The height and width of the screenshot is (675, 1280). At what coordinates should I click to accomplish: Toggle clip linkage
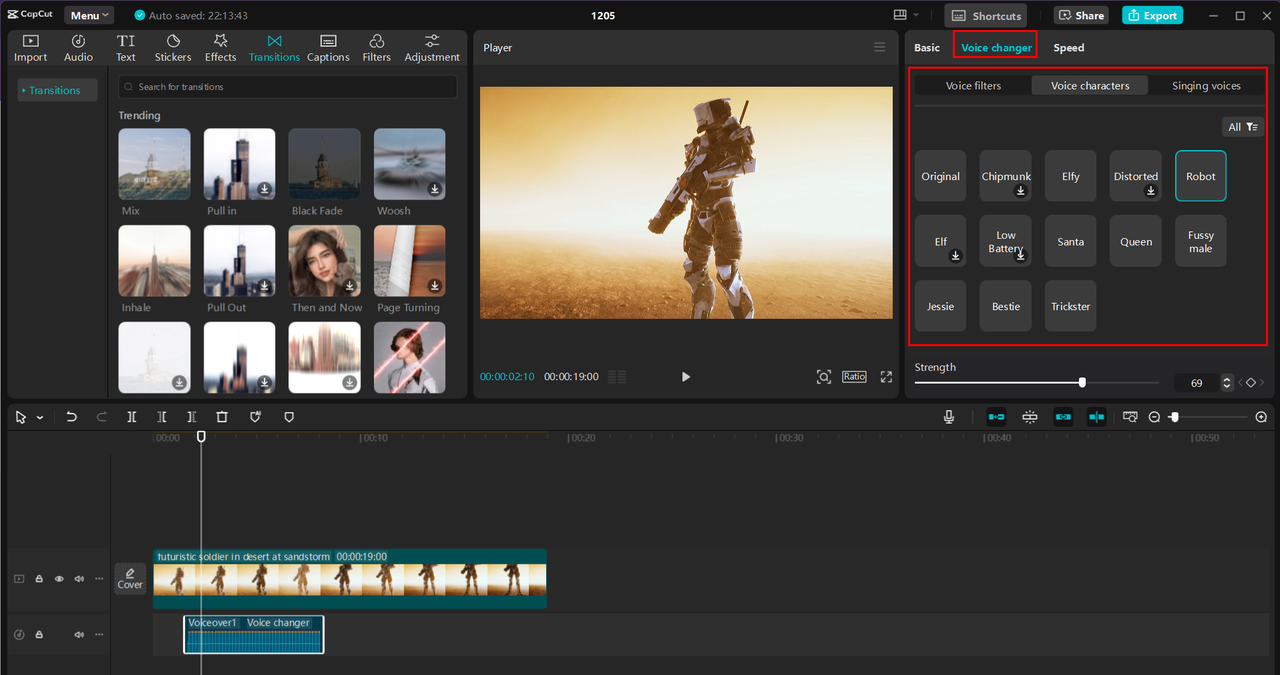tap(1063, 417)
